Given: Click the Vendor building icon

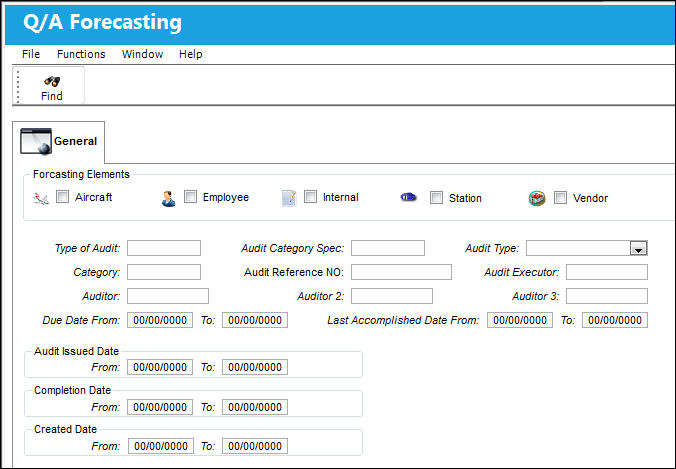Looking at the screenshot, I should (537, 198).
